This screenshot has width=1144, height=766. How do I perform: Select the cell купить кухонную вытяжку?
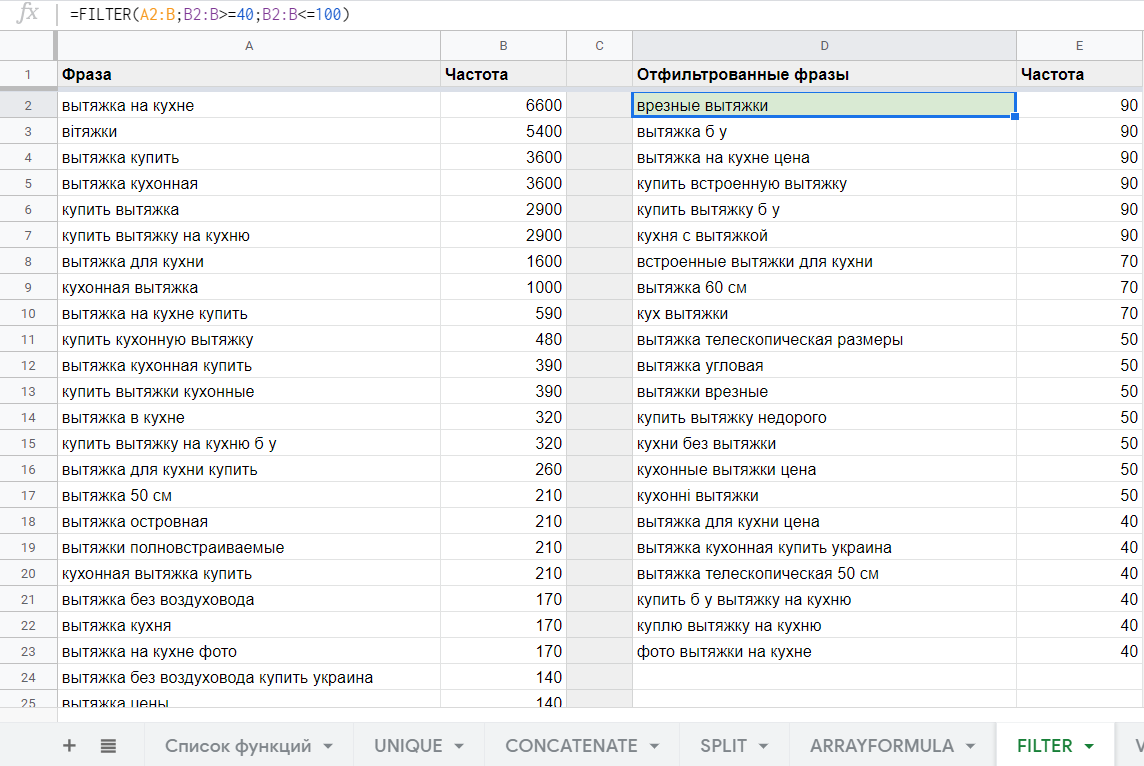tap(249, 340)
